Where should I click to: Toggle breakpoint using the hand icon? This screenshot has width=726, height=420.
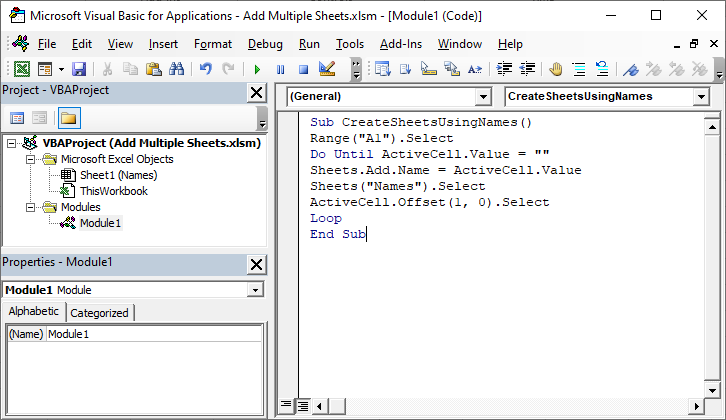coord(556,69)
